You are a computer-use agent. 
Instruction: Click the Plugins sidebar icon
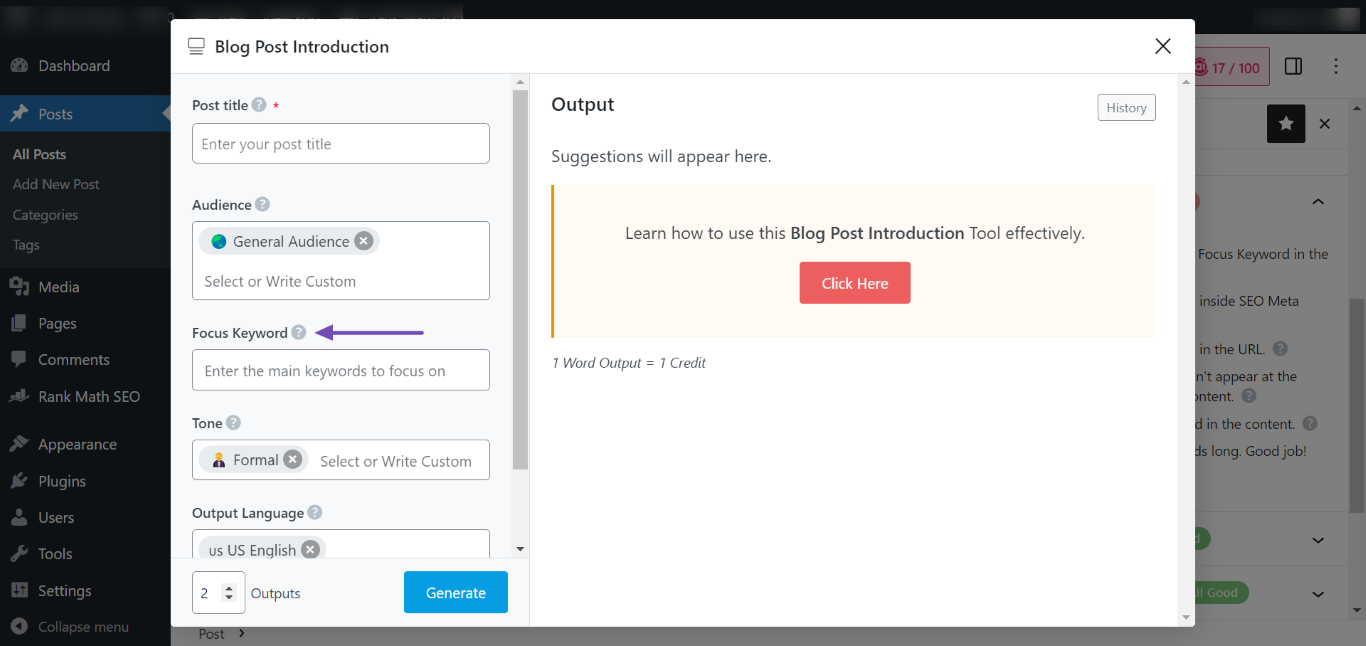[x=19, y=481]
